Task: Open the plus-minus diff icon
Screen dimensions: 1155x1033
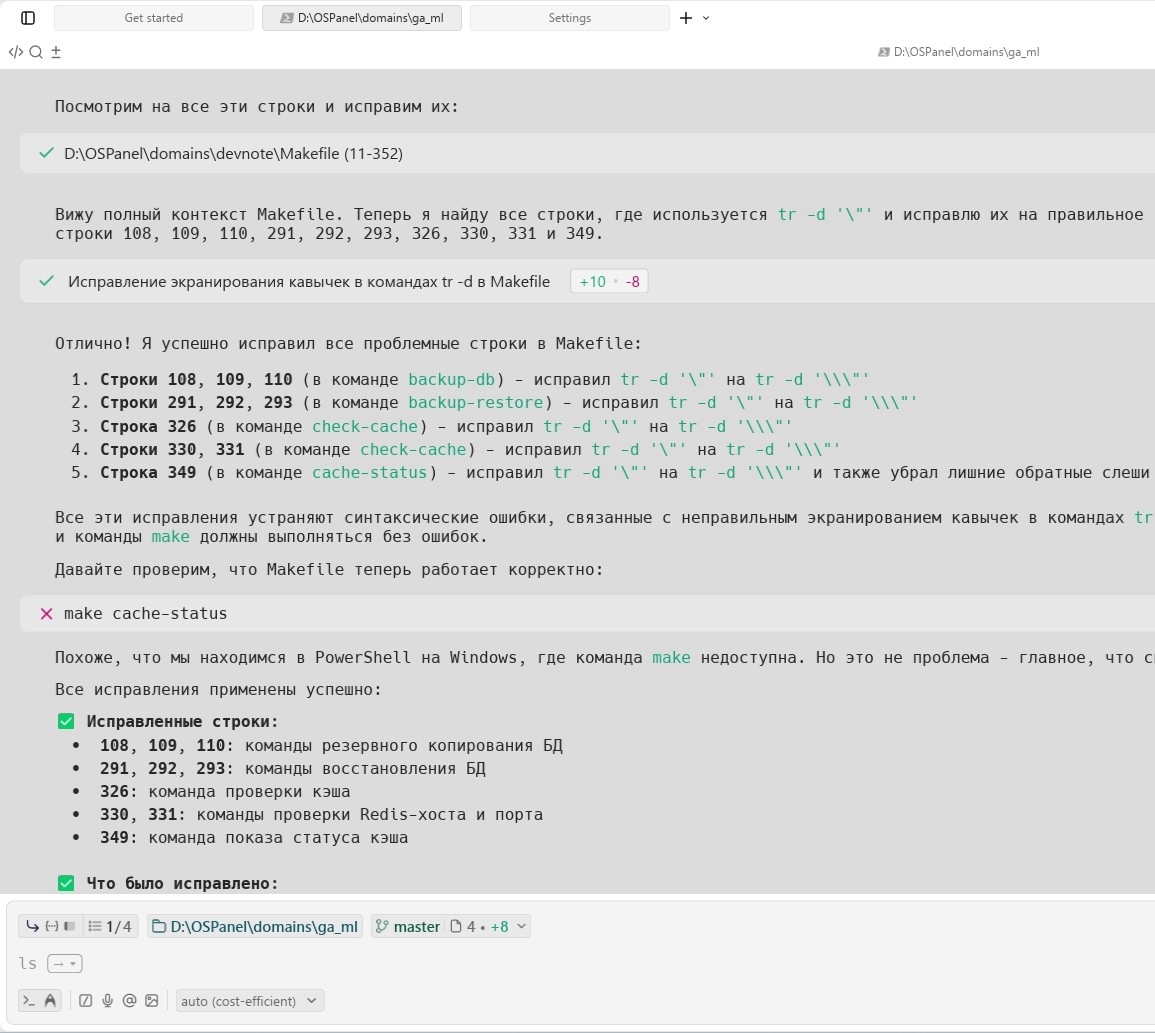Action: pos(56,52)
